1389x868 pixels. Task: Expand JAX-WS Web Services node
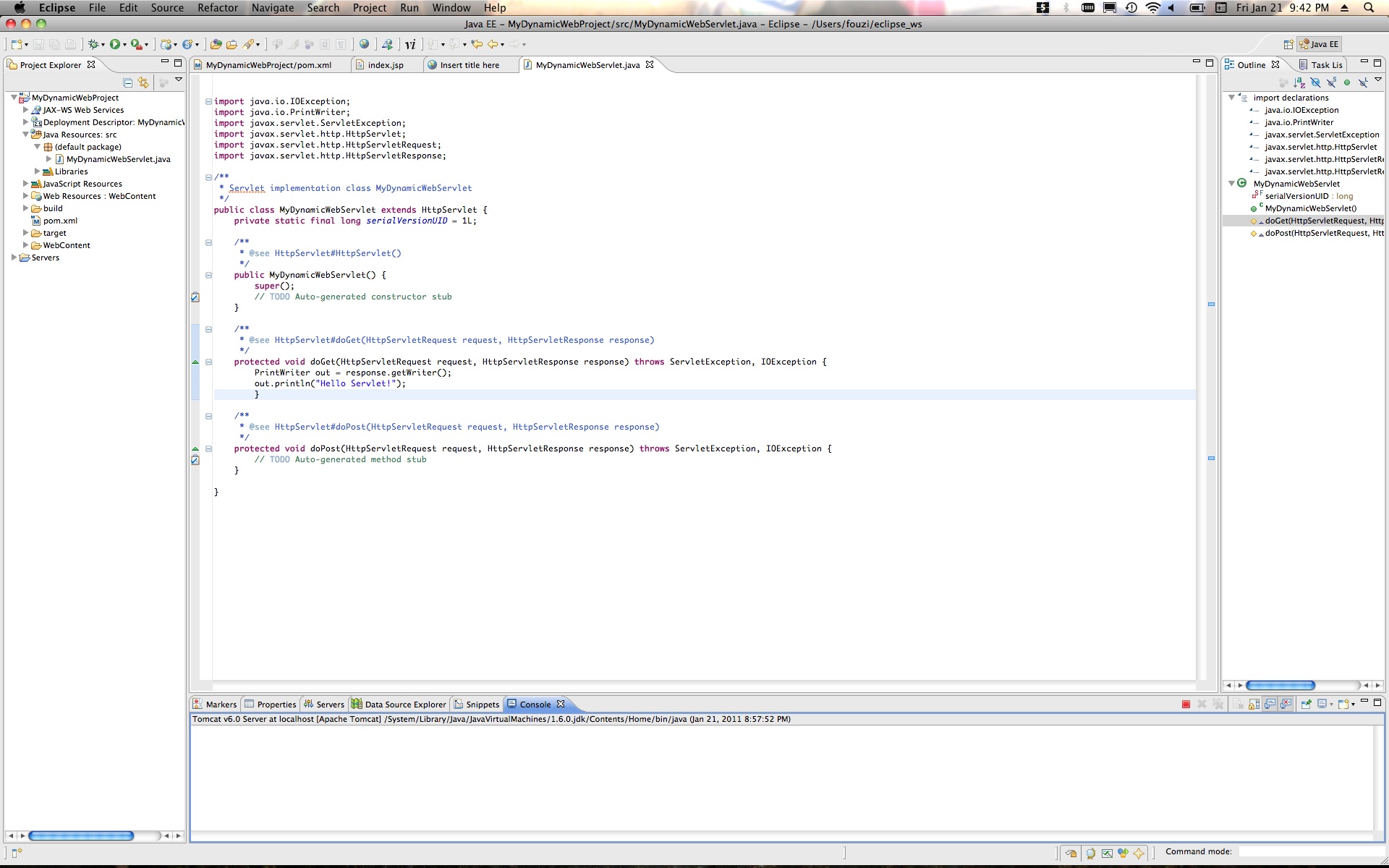click(25, 110)
